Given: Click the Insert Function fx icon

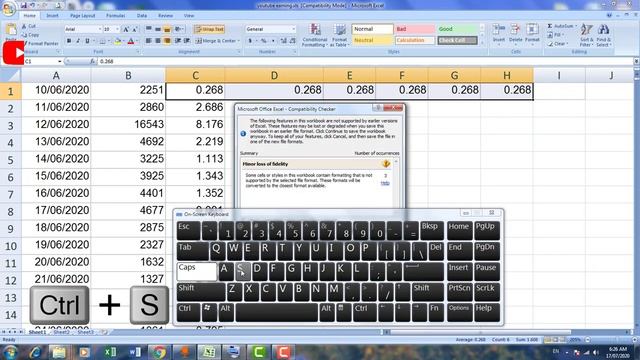Looking at the screenshot, I should click(x=93, y=61).
